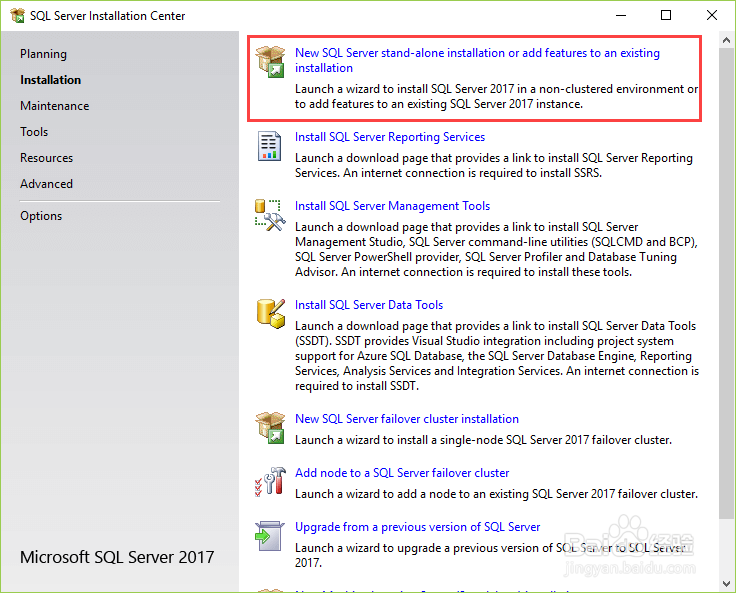Image resolution: width=736 pixels, height=593 pixels.
Task: Open the Tools section
Action: 34,131
